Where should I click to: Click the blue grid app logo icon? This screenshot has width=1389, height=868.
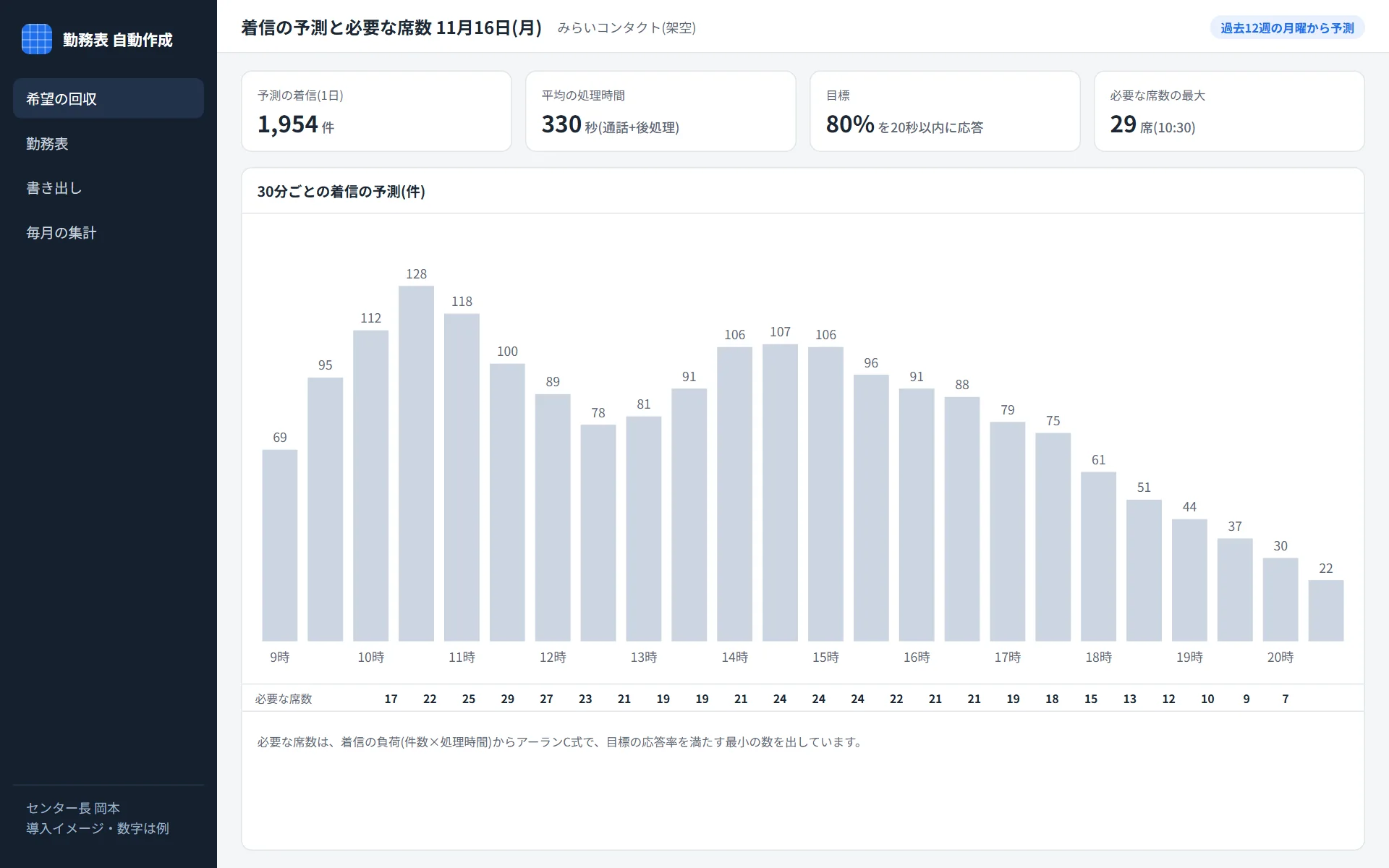[37, 39]
